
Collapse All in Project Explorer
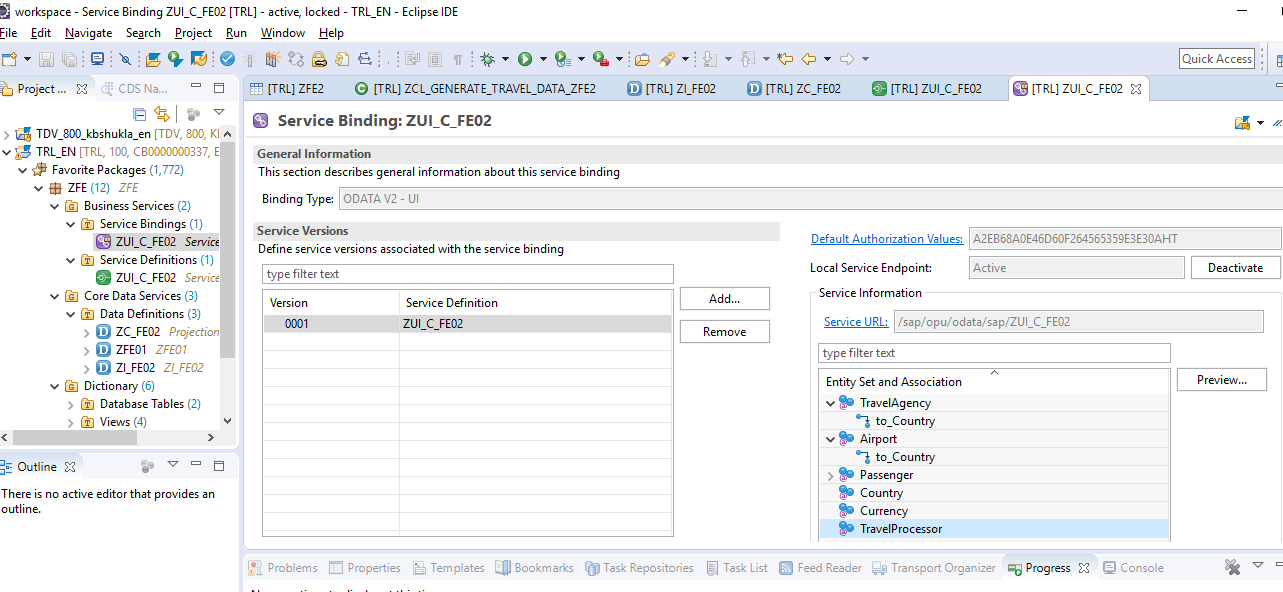(x=139, y=113)
